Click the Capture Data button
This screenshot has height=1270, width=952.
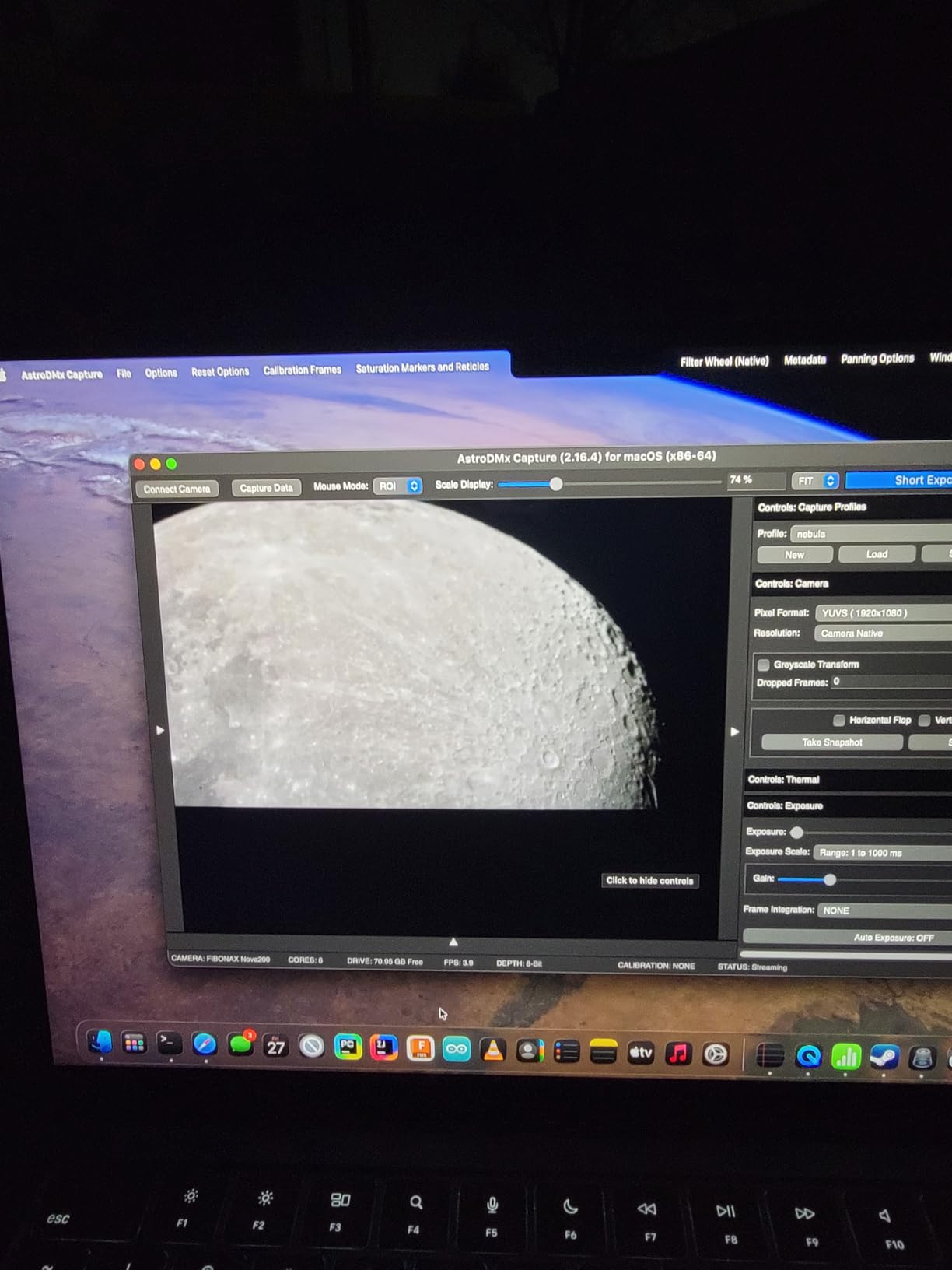point(266,488)
